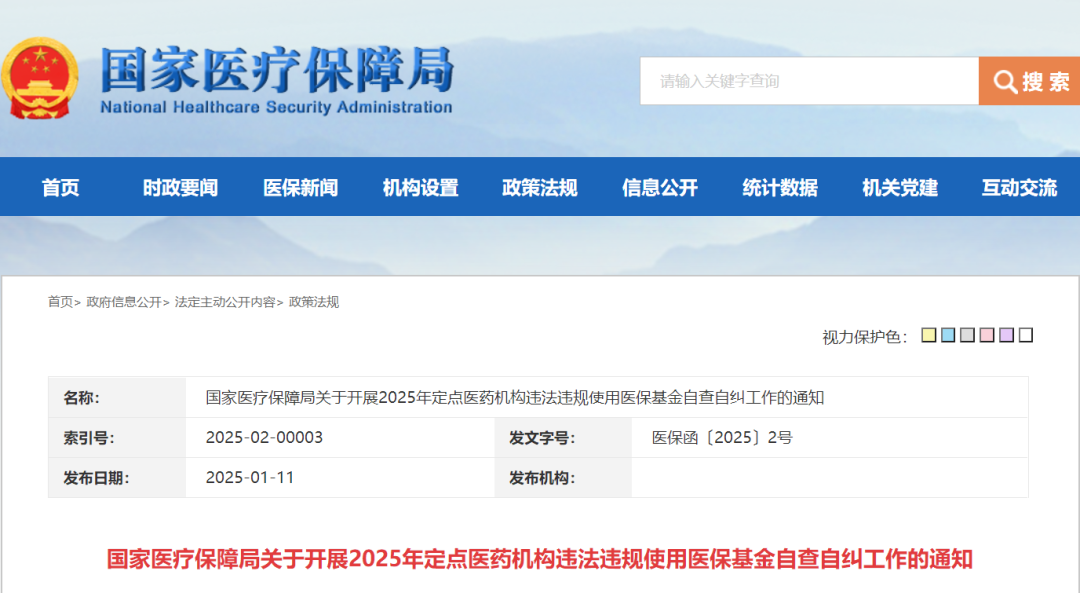Open 法定主动公开内容 breadcrumb link
The image size is (1080, 593).
click(x=224, y=302)
